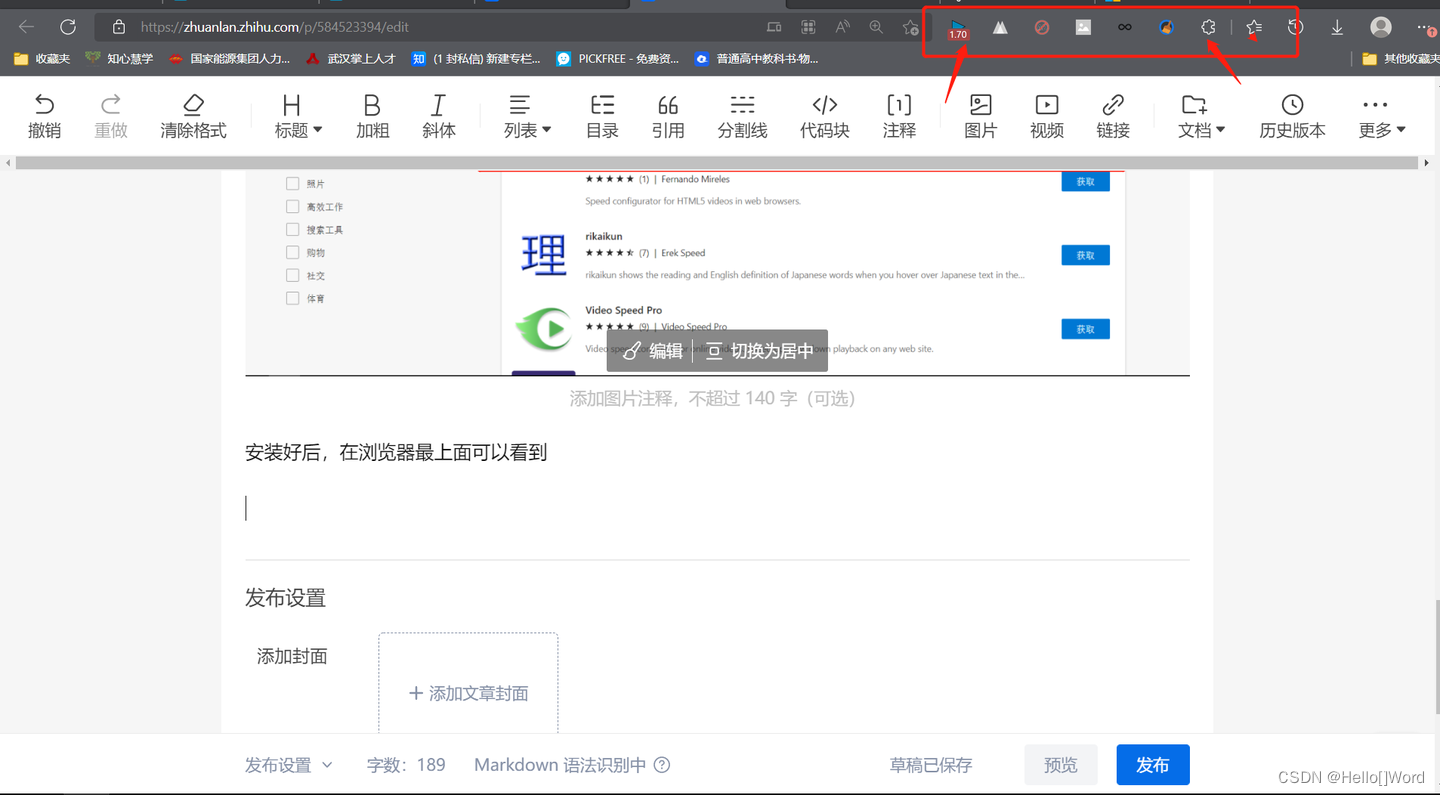
Task: Open the 国家能源集团人力 bookmark
Action: (229, 59)
